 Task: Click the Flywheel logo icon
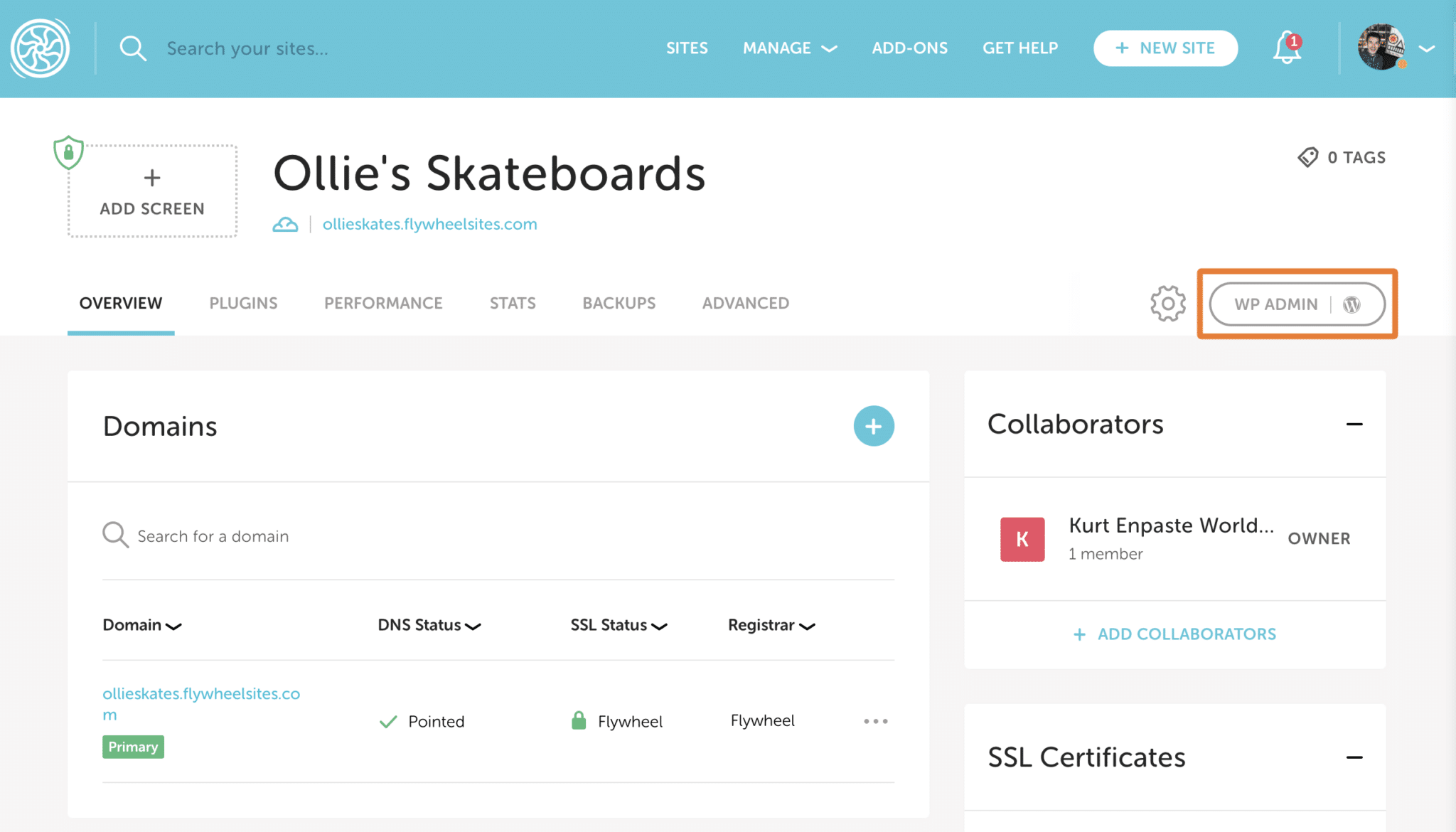point(41,48)
